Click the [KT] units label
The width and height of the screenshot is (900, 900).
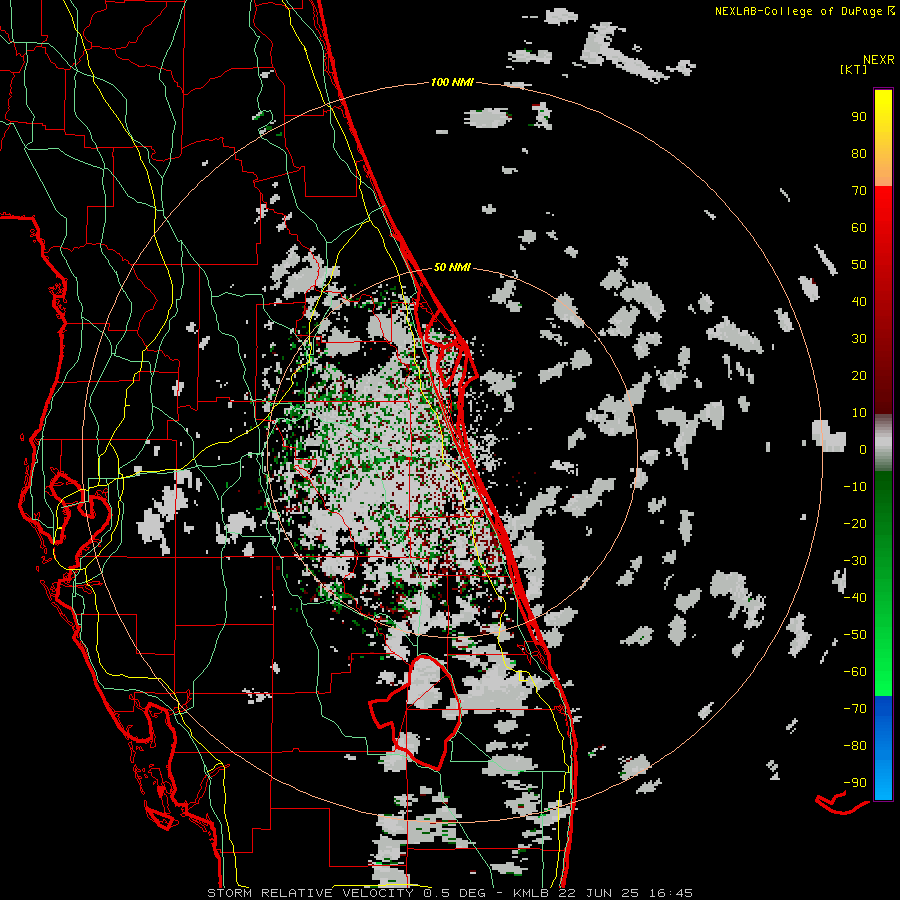pos(853,69)
